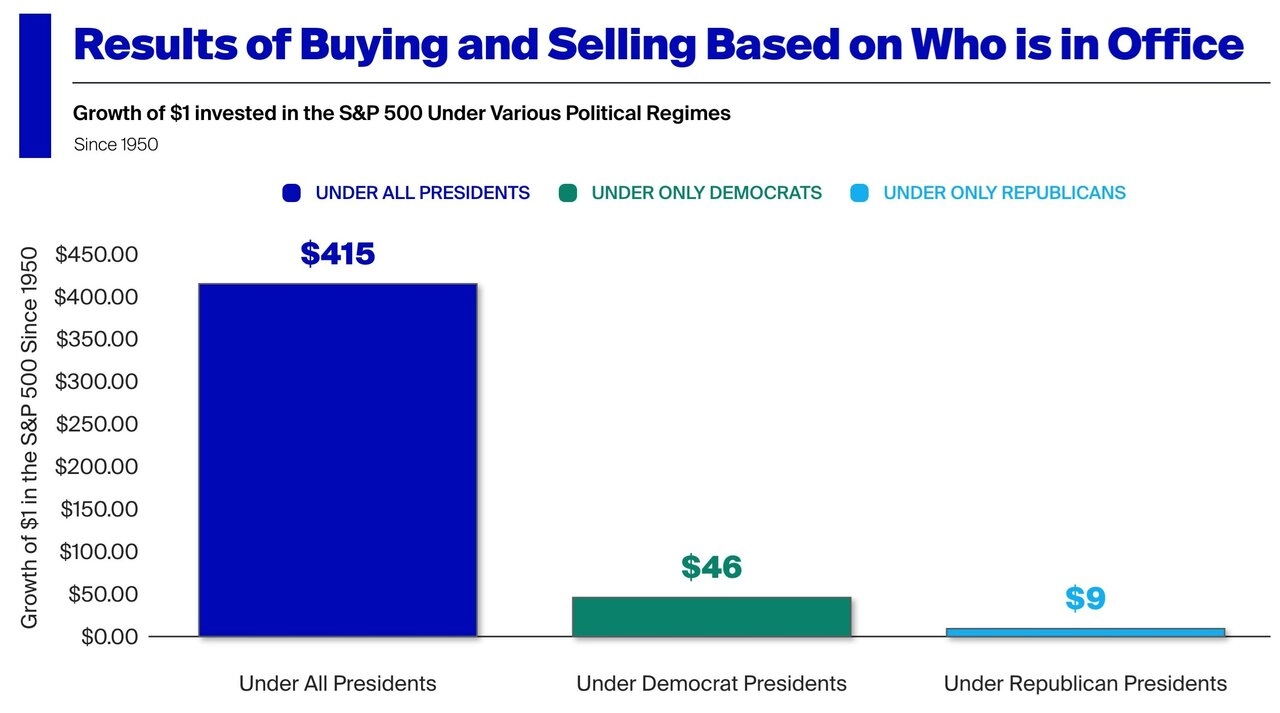1280x713 pixels.
Task: Toggle the UNDER ONLY DEMOCRATS legend label
Action: coord(706,193)
